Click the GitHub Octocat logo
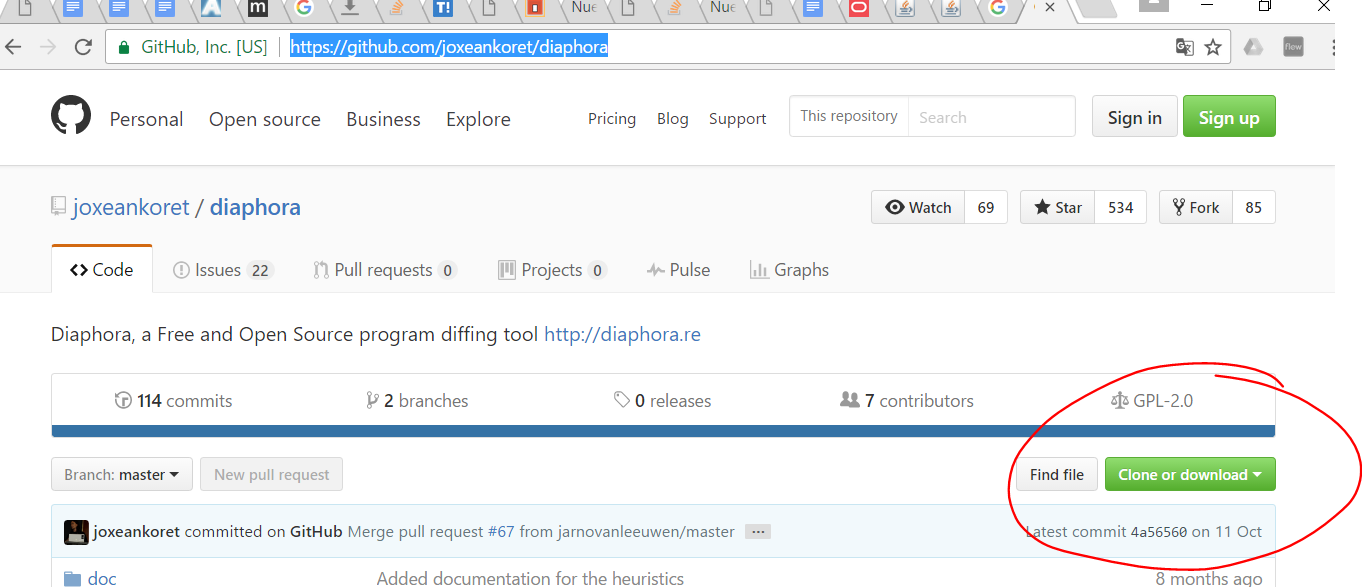Screen dimensions: 1362x587 point(71,117)
